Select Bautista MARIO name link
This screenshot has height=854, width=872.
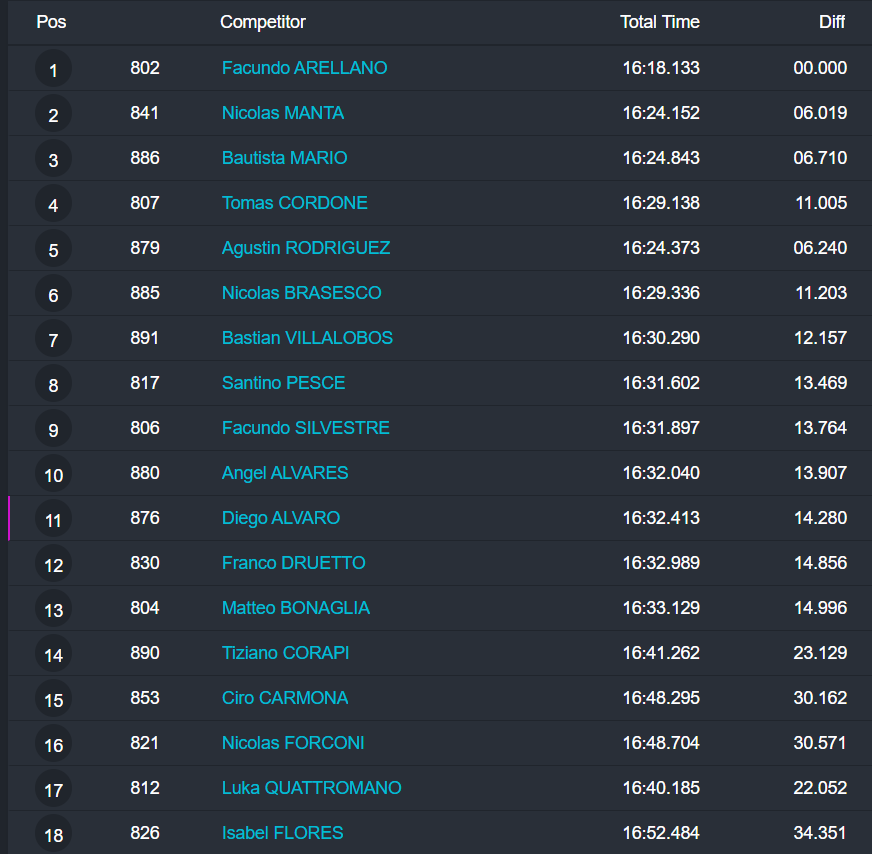(x=284, y=158)
